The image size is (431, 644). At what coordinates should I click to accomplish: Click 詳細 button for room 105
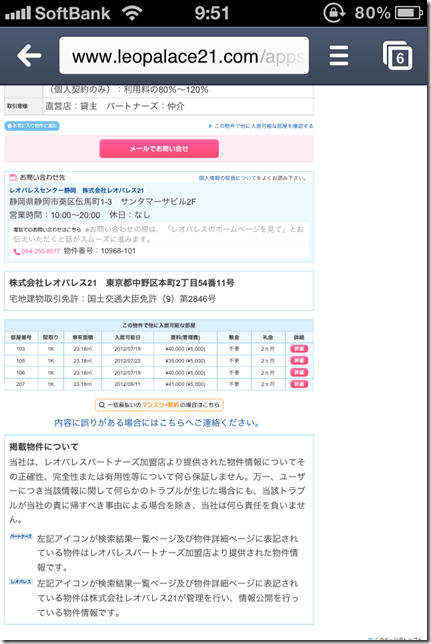click(x=299, y=361)
